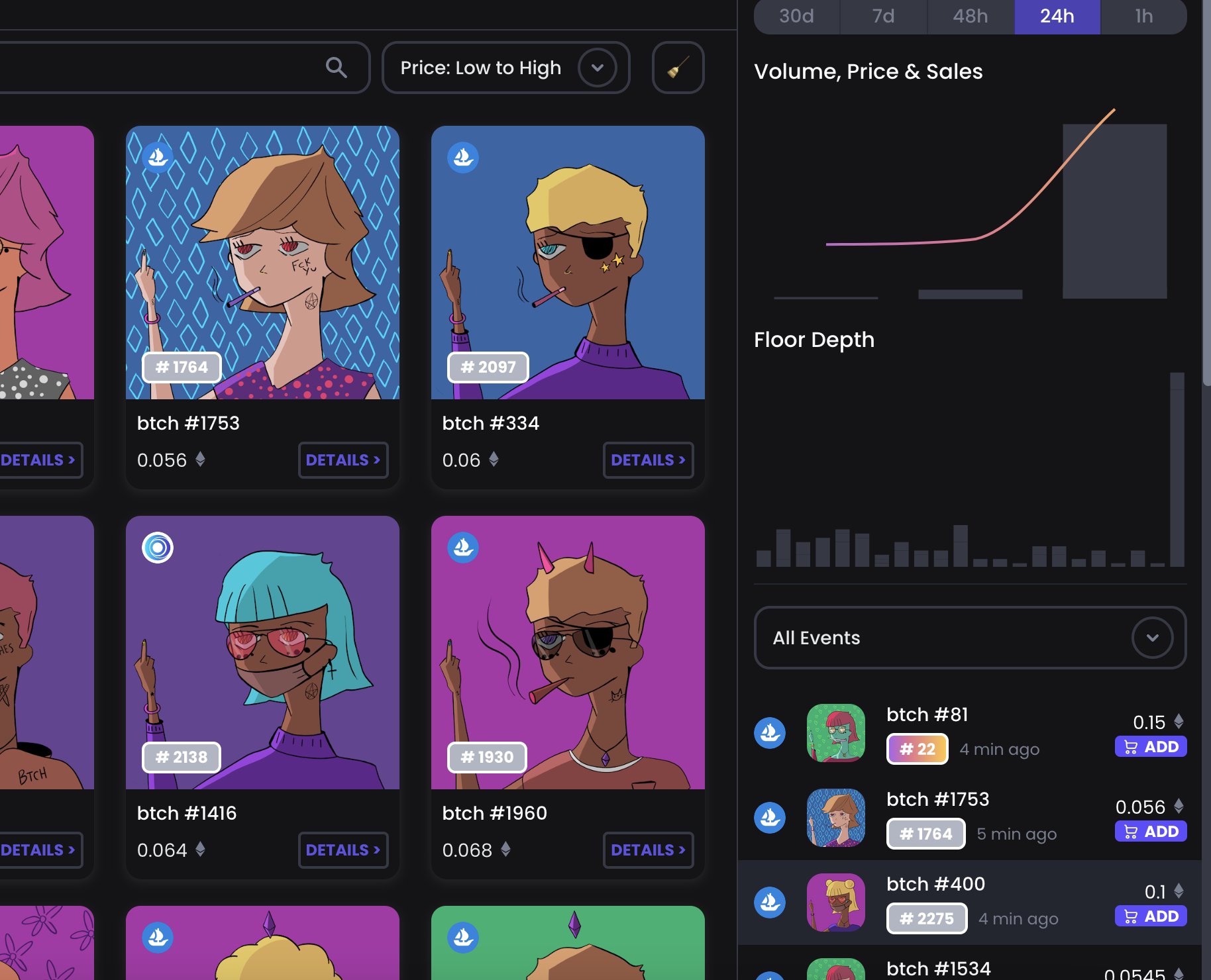
Task: Click Ethereum icon next to 0.056 card price
Action: click(200, 460)
